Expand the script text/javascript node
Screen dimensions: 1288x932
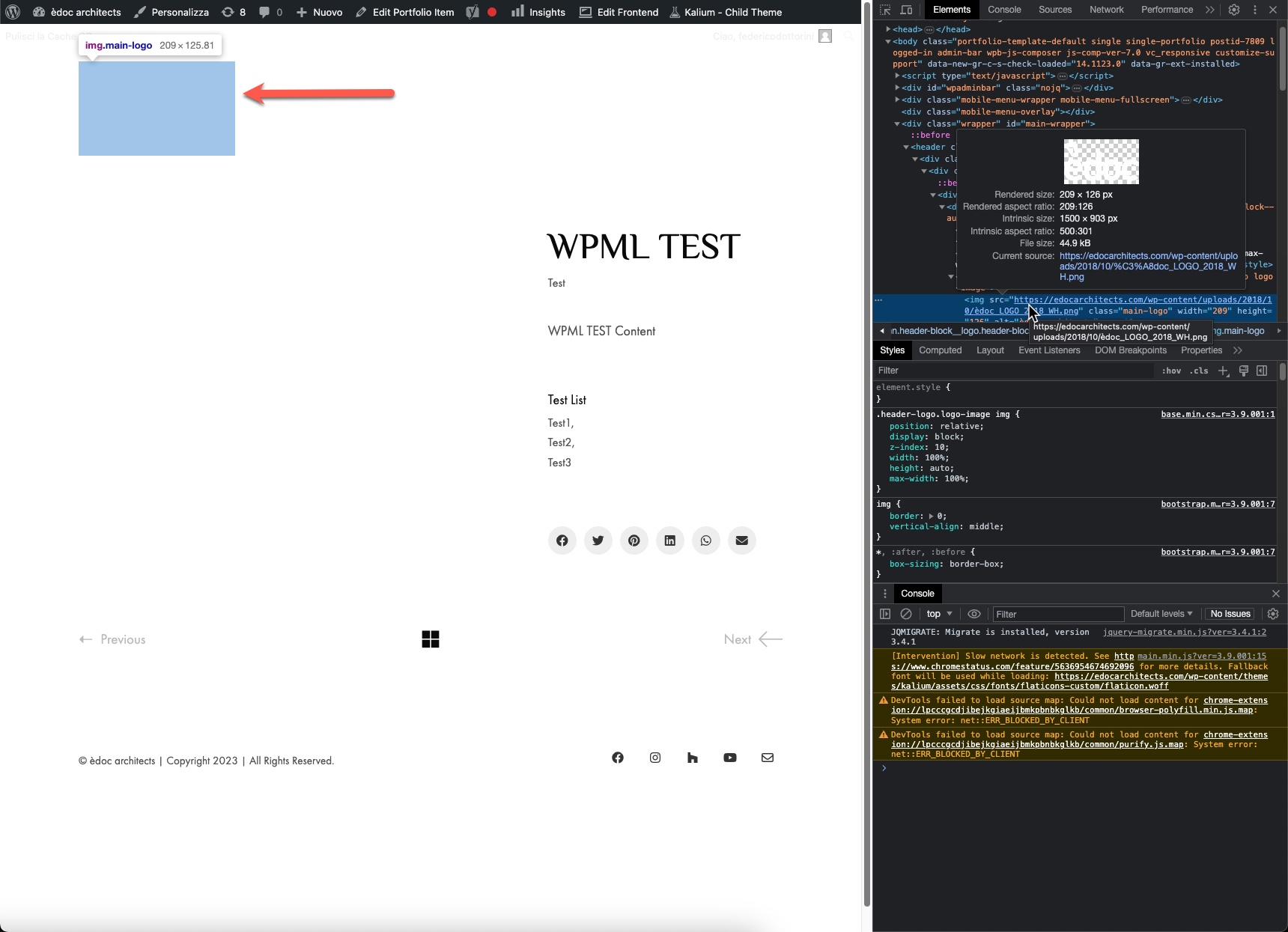pyautogui.click(x=897, y=76)
